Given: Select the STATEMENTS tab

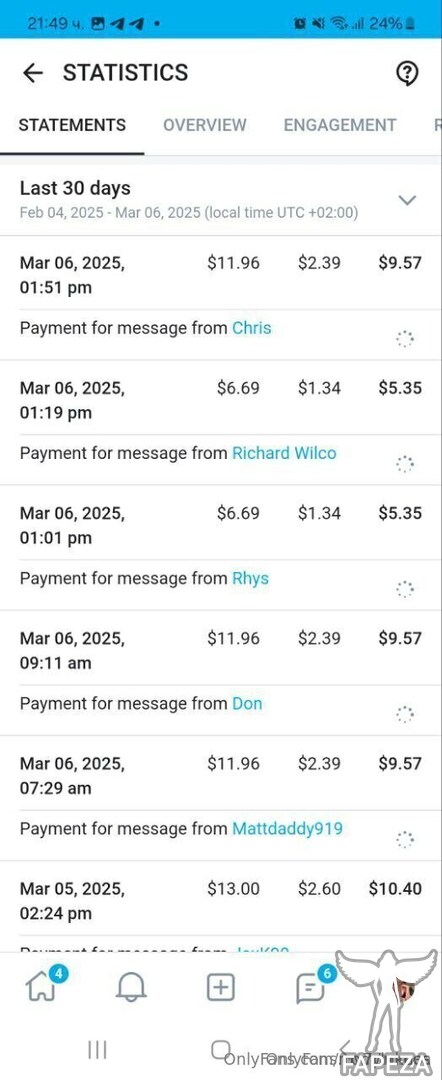Looking at the screenshot, I should click(72, 125).
